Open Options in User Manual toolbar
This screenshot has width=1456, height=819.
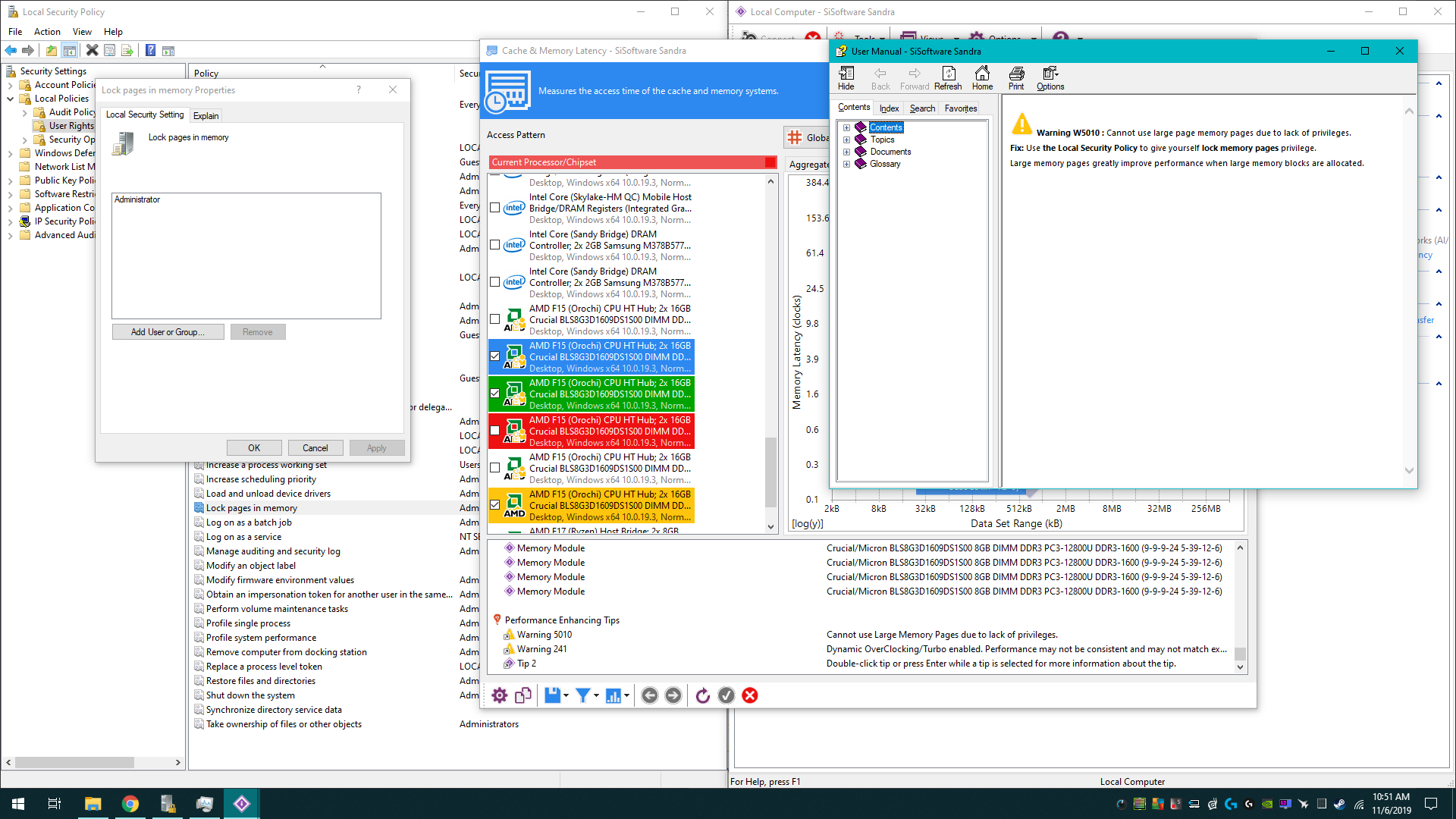coord(1050,78)
